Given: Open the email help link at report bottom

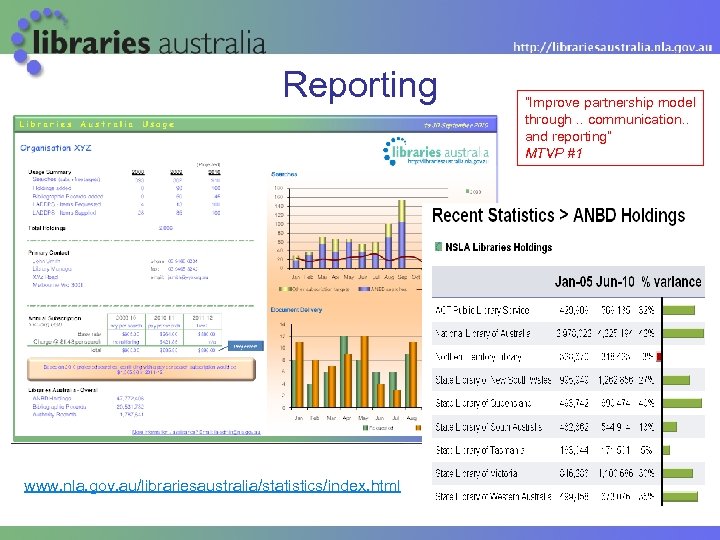Looking at the screenshot, I should click(196, 432).
